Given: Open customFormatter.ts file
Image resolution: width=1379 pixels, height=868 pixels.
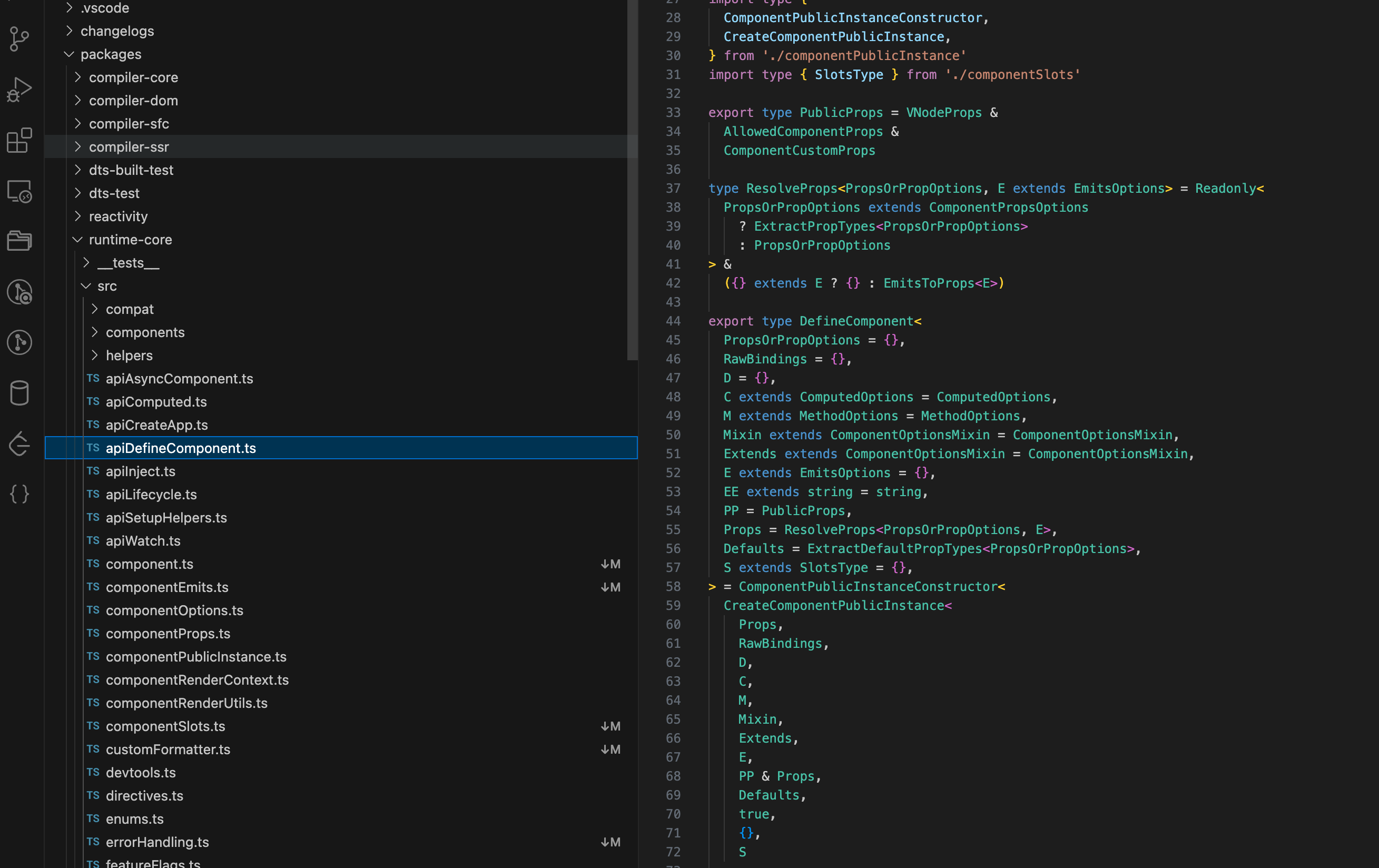Looking at the screenshot, I should 341,749.
